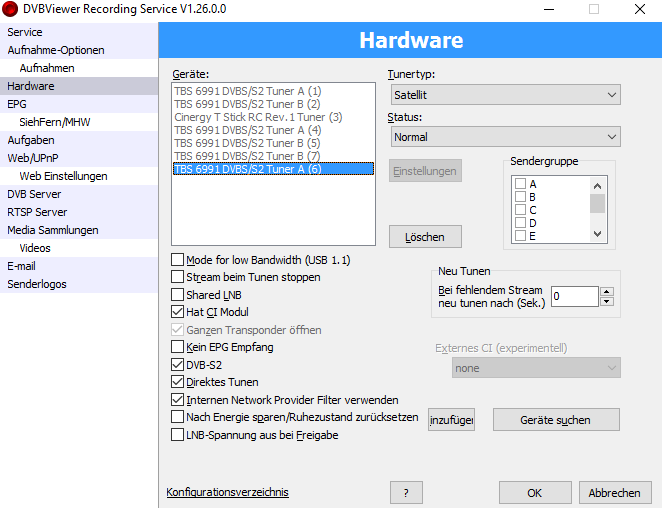Open the Tunertyp dropdown
The height and width of the screenshot is (508, 662).
pyautogui.click(x=505, y=95)
